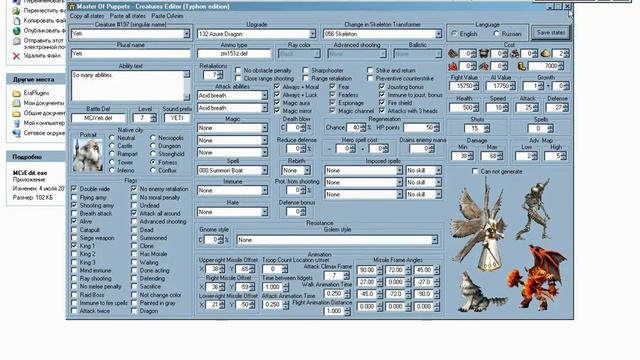This screenshot has height=360, width=640.
Task: Click the Ability text scrollbar
Action: point(187,86)
